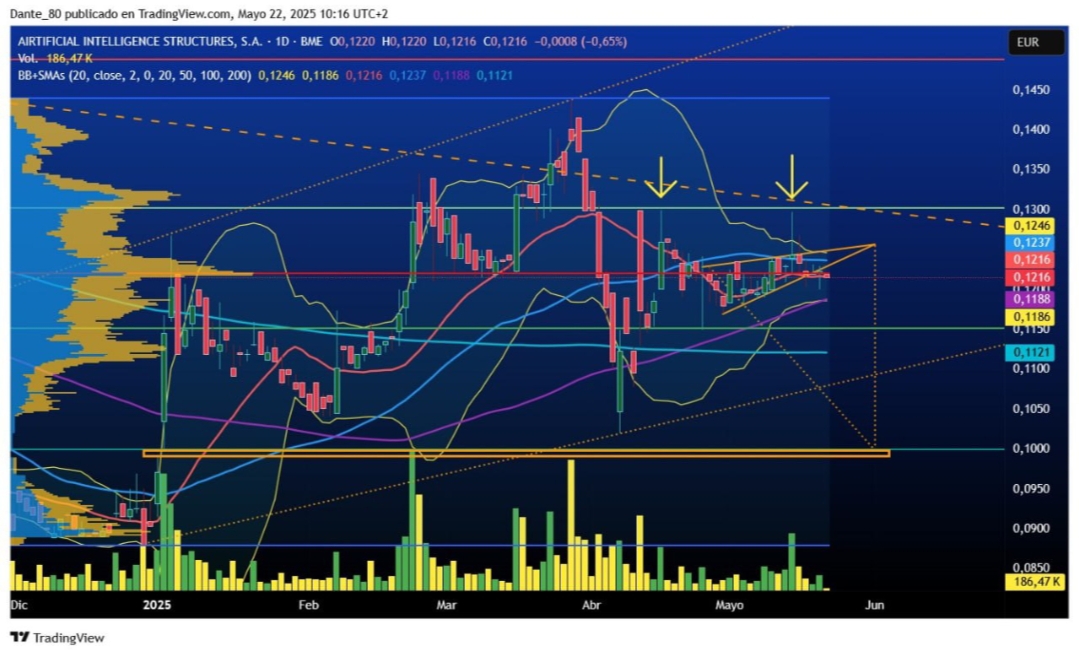
Task: Click the Abr month label on time axis
Action: click(x=591, y=605)
